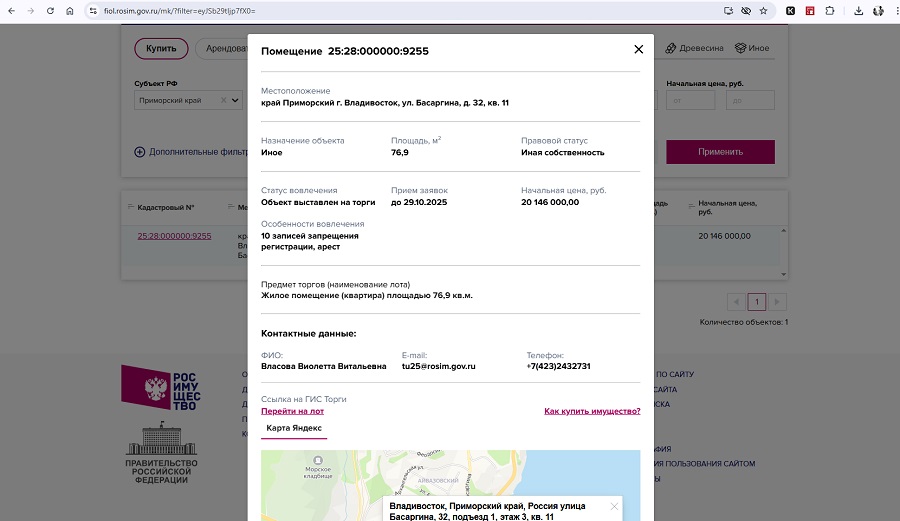Viewport: 900px width, 521px height.
Task: Expand the Субъект РФ dropdown
Action: coord(236,100)
